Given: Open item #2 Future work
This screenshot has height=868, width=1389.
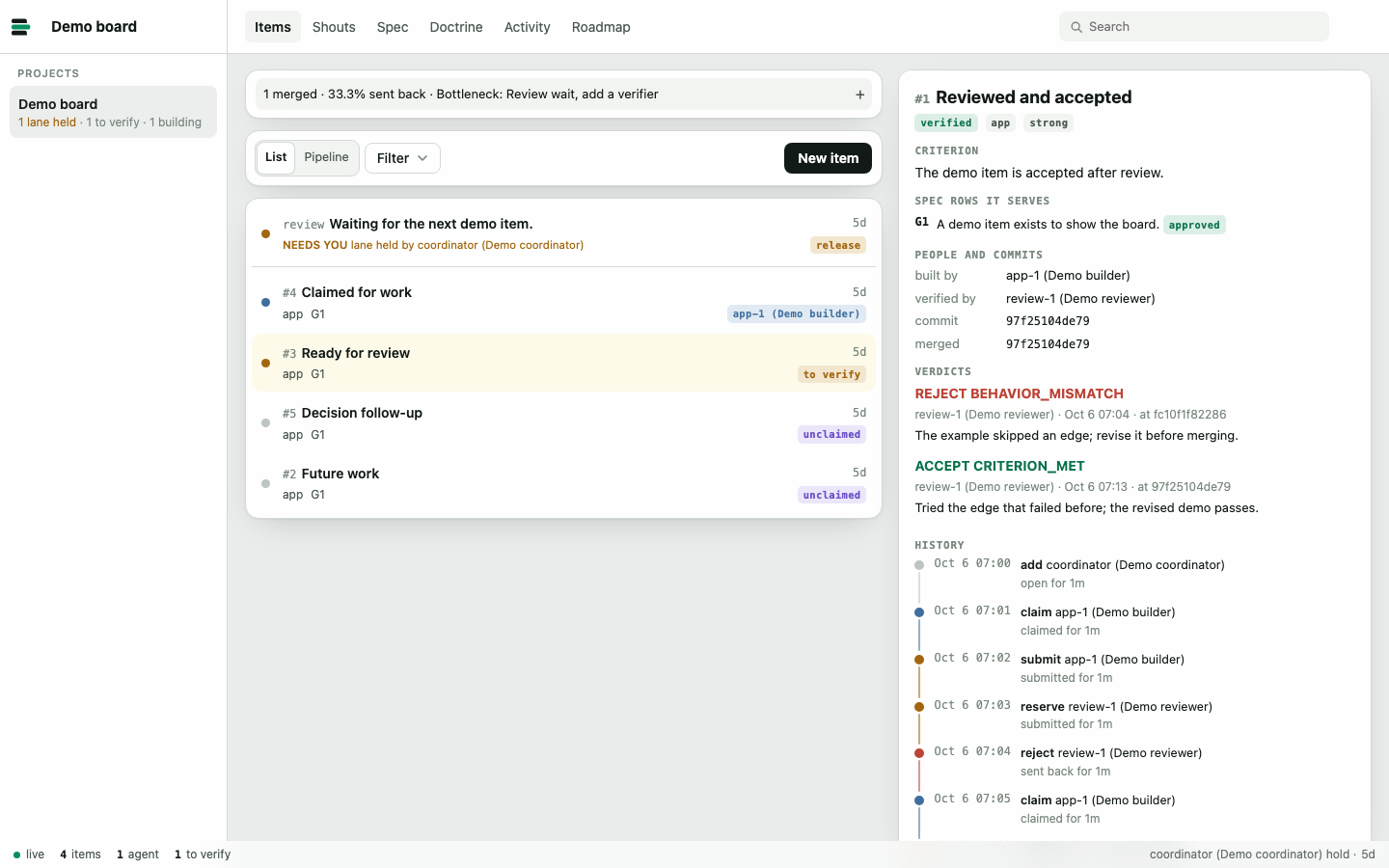Looking at the screenshot, I should pyautogui.click(x=563, y=483).
